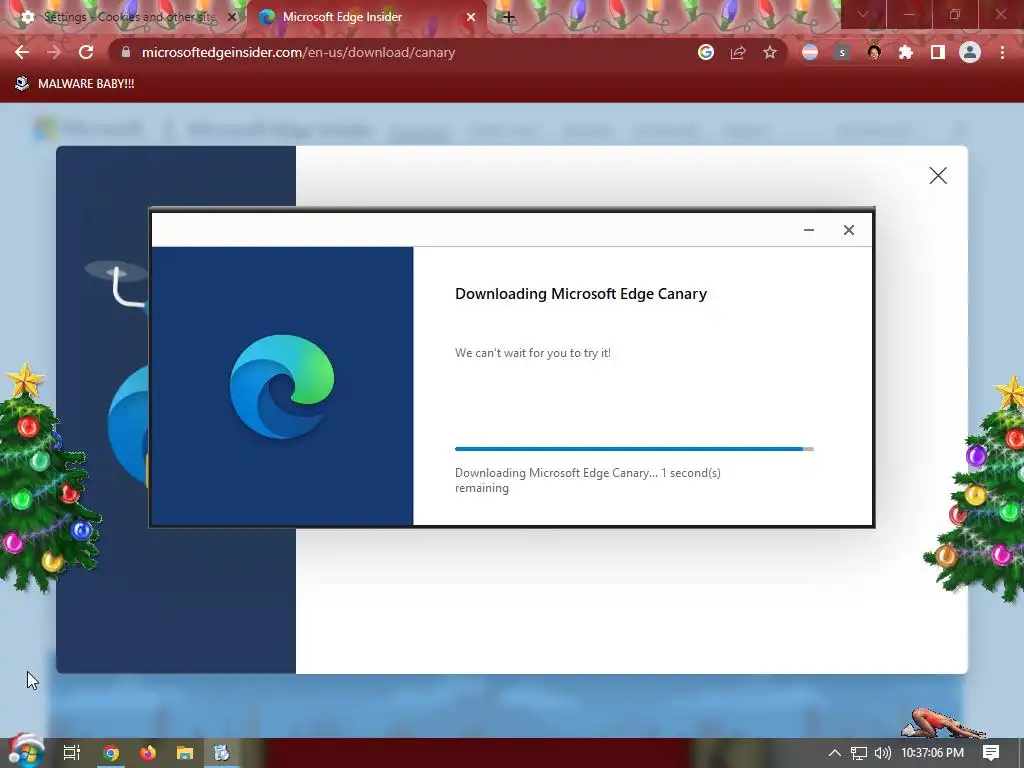This screenshot has height=768, width=1024.
Task: Open Google Chrome from the taskbar
Action: (x=111, y=753)
